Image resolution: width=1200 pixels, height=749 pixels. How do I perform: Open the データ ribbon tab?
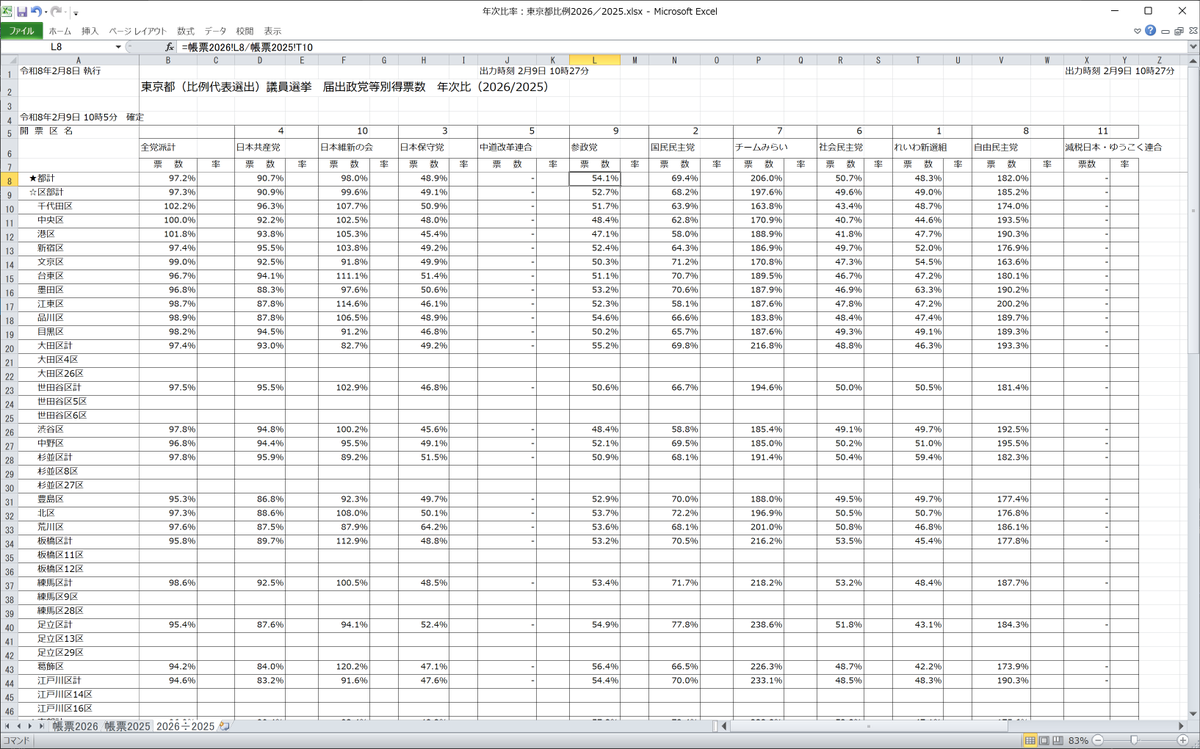(216, 31)
